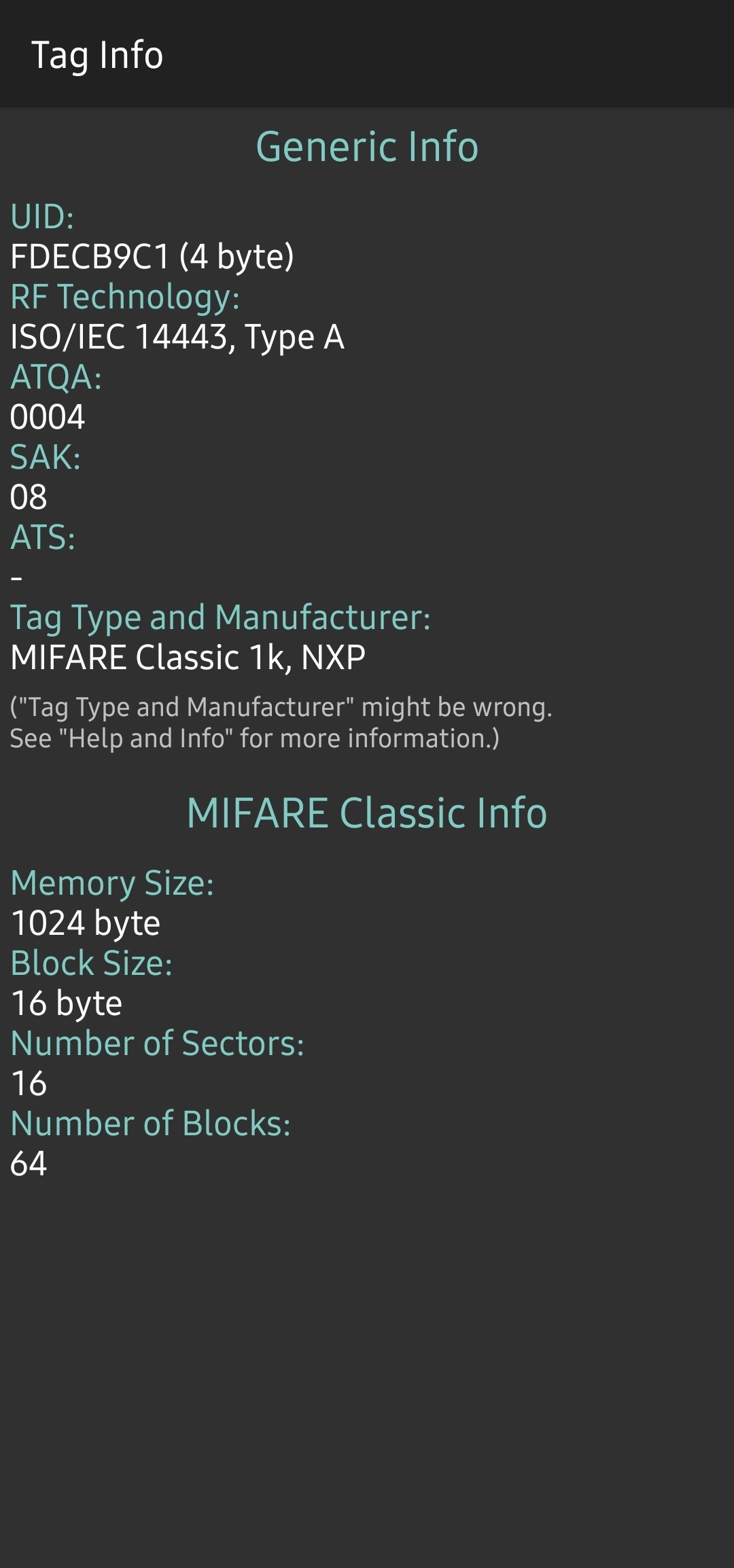The height and width of the screenshot is (1568, 734).
Task: Click the ATQA label
Action: 56,377
